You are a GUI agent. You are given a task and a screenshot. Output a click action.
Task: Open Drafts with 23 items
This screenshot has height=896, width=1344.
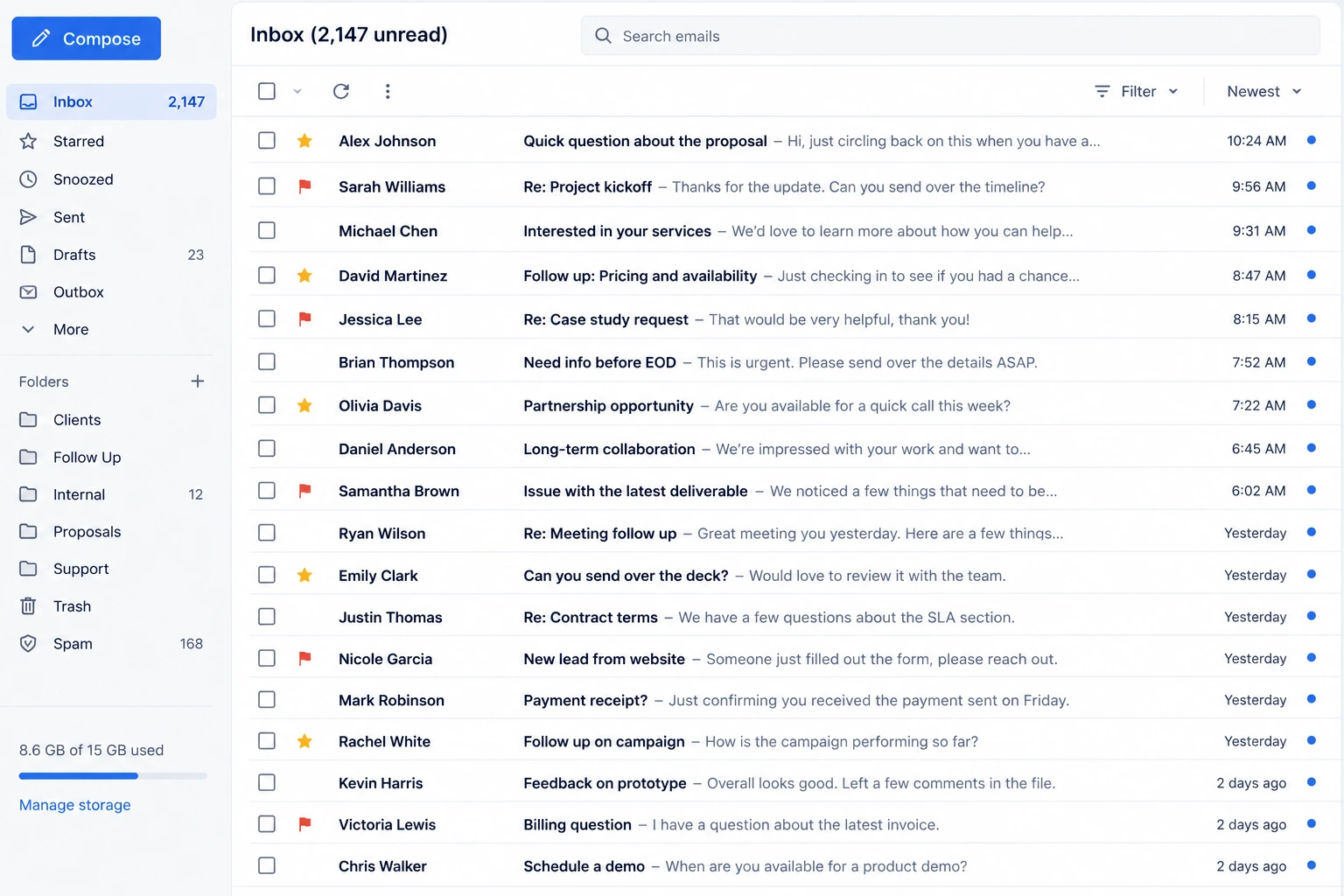pos(111,255)
